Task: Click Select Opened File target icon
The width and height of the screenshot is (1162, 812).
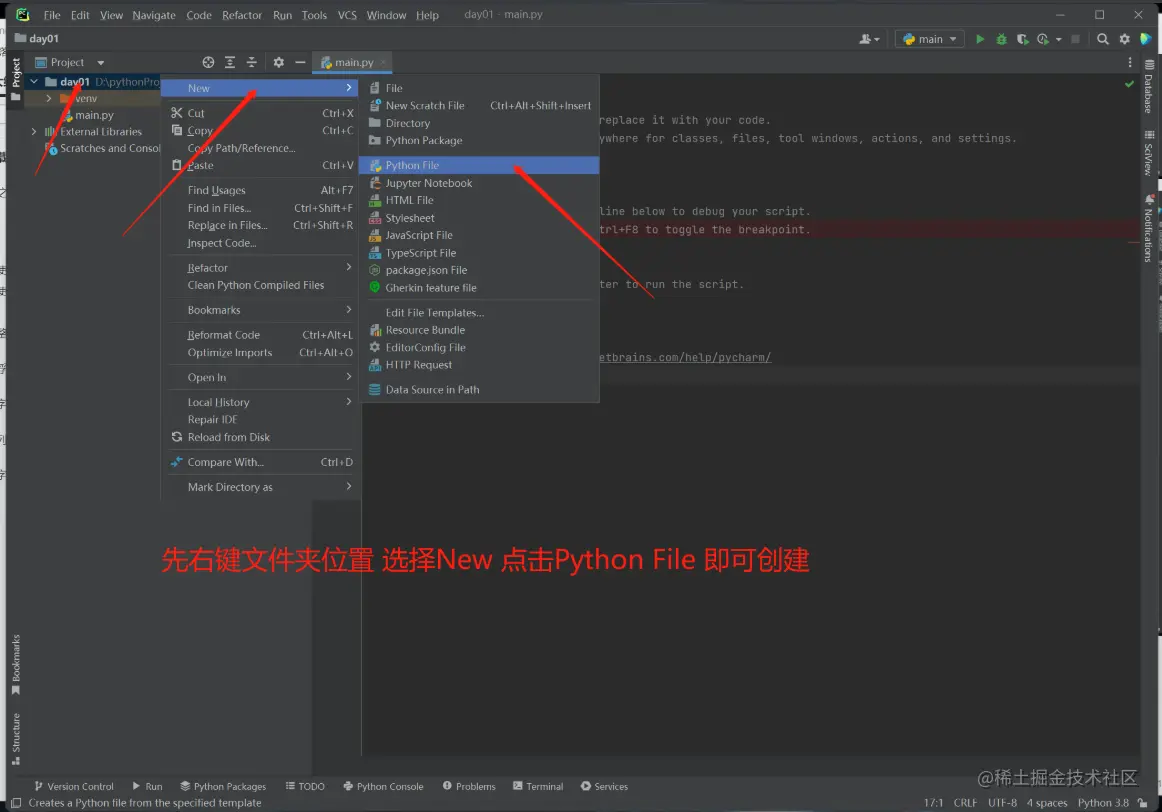Action: [208, 62]
